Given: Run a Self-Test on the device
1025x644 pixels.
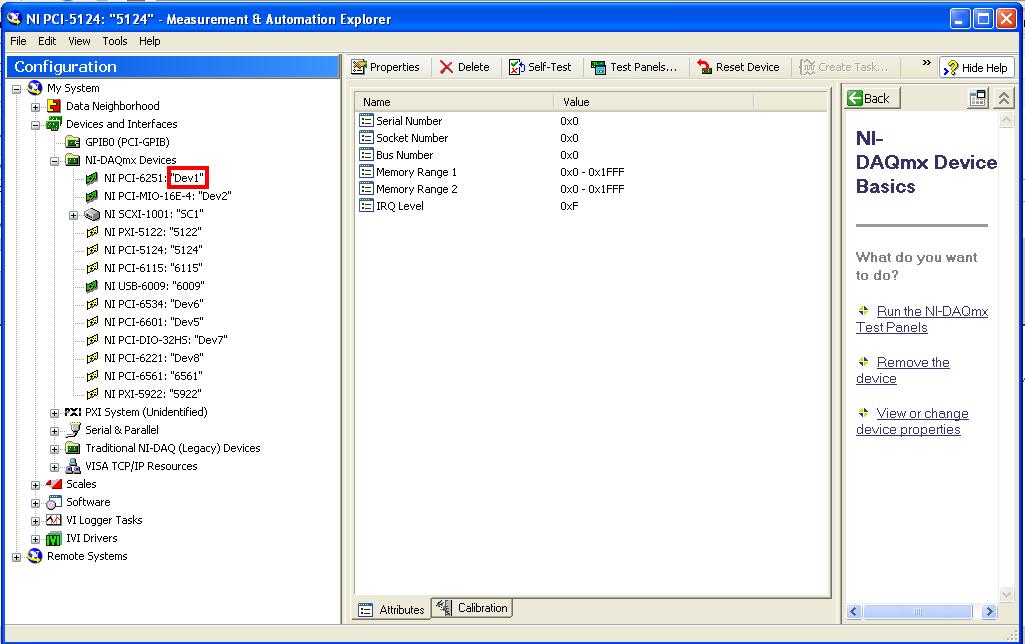Looking at the screenshot, I should tap(540, 67).
